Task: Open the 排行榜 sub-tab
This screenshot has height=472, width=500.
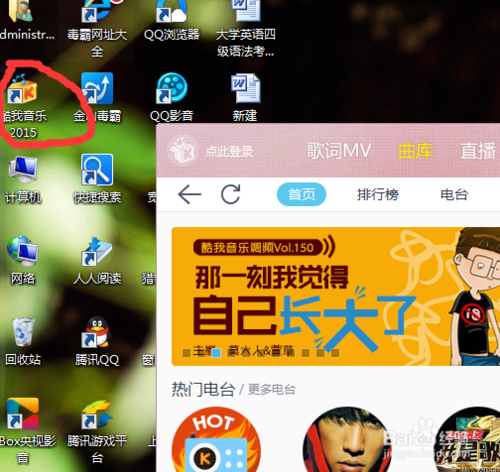Action: 378,194
